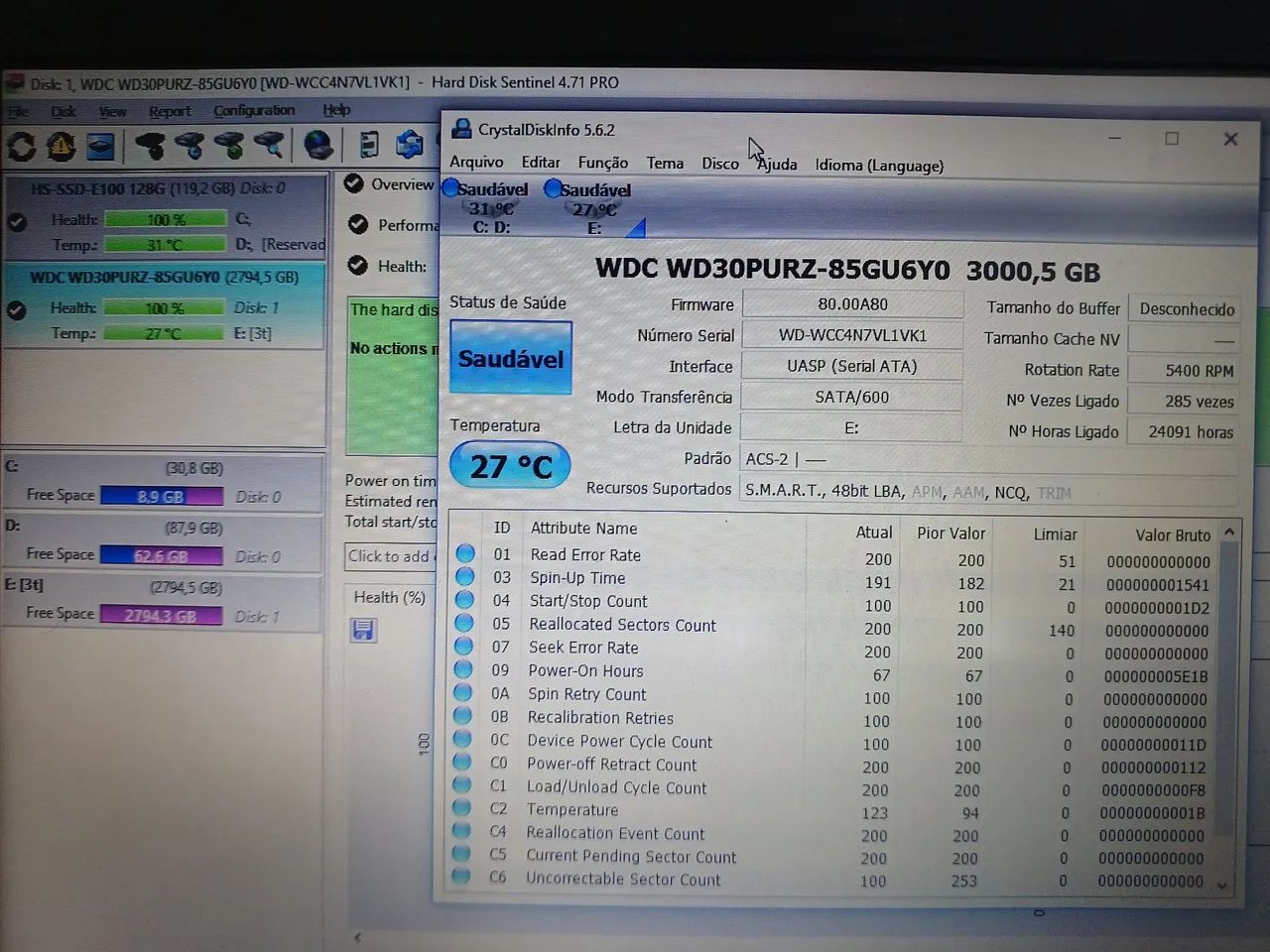Image resolution: width=1270 pixels, height=952 pixels.
Task: Select WDC WD30PURZ-85GU6Y0 disk in list
Action: pyautogui.click(x=164, y=304)
